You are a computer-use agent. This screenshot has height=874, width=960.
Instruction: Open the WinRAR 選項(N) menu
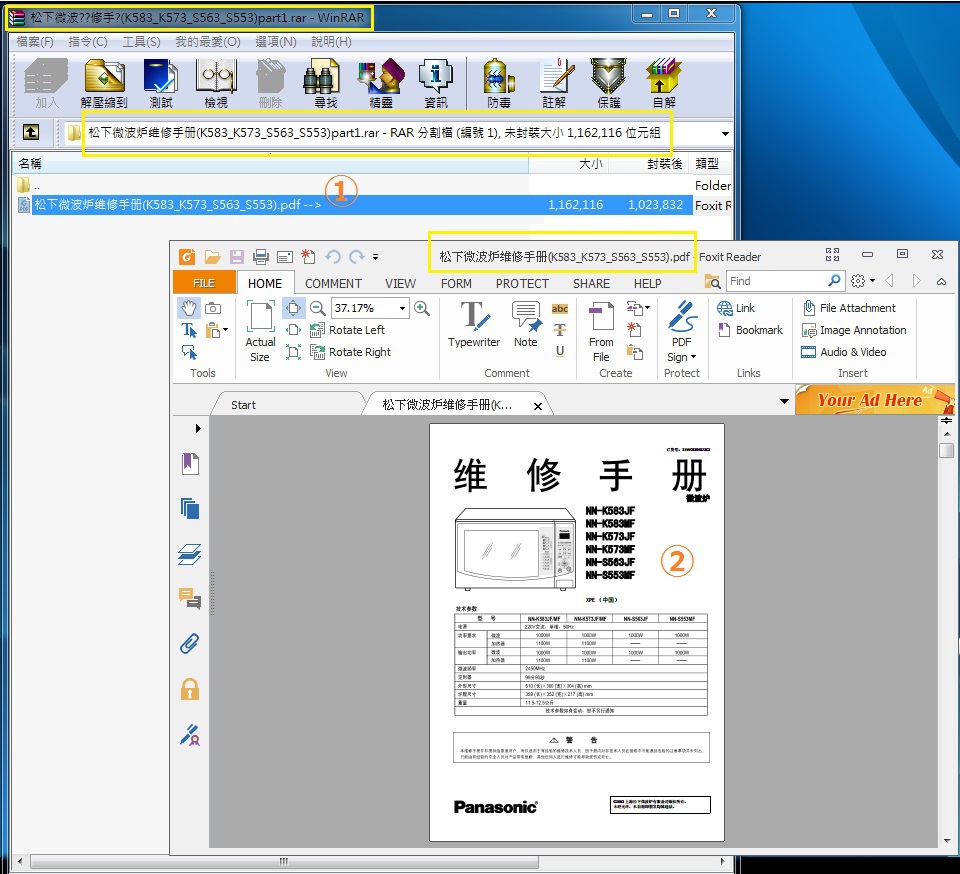[276, 42]
